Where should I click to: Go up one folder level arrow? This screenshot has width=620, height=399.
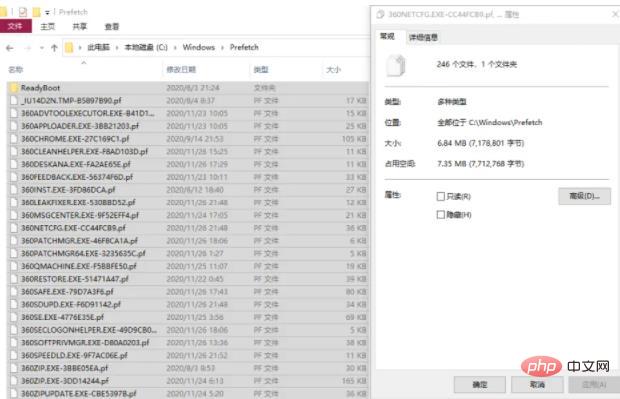pos(54,48)
